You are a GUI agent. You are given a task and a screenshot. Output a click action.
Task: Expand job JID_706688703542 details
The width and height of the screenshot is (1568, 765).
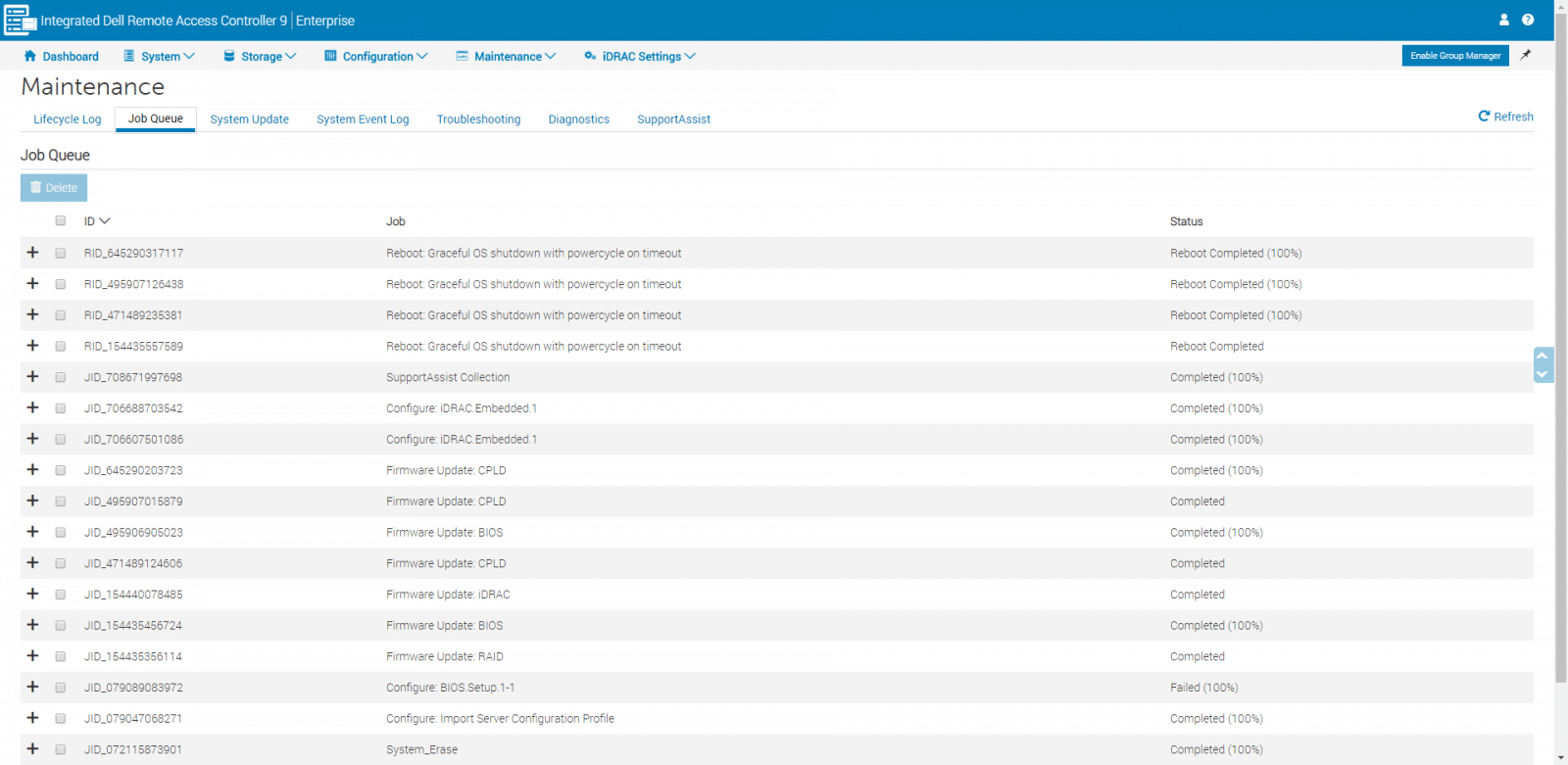[x=32, y=407]
